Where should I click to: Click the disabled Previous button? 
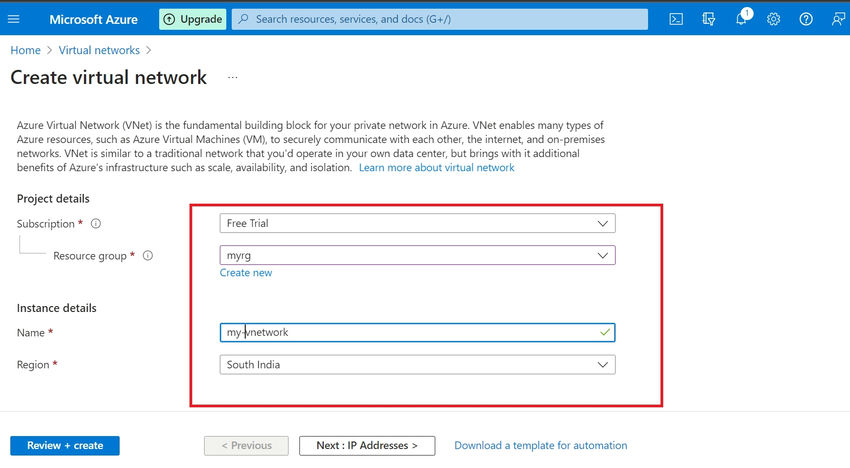(246, 445)
